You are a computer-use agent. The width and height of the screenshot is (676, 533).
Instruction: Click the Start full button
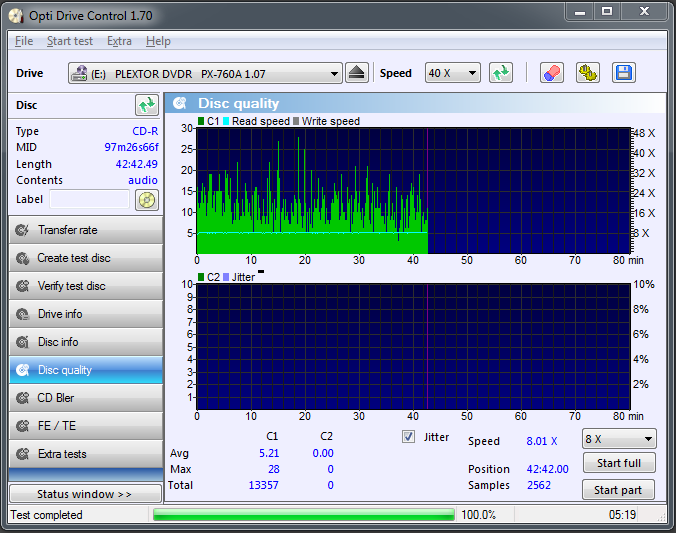point(619,463)
